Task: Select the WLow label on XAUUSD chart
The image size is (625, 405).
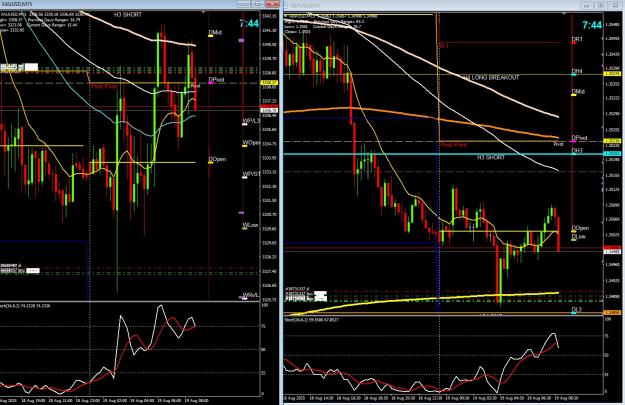Action: click(250, 225)
